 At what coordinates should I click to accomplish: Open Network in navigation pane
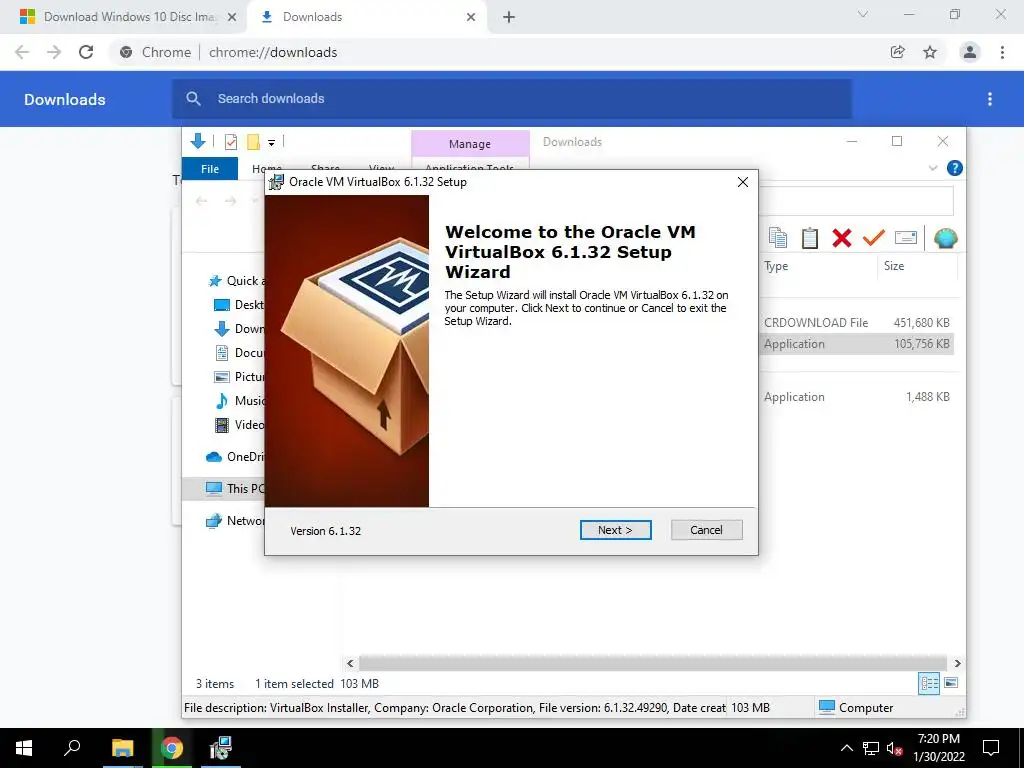point(235,520)
